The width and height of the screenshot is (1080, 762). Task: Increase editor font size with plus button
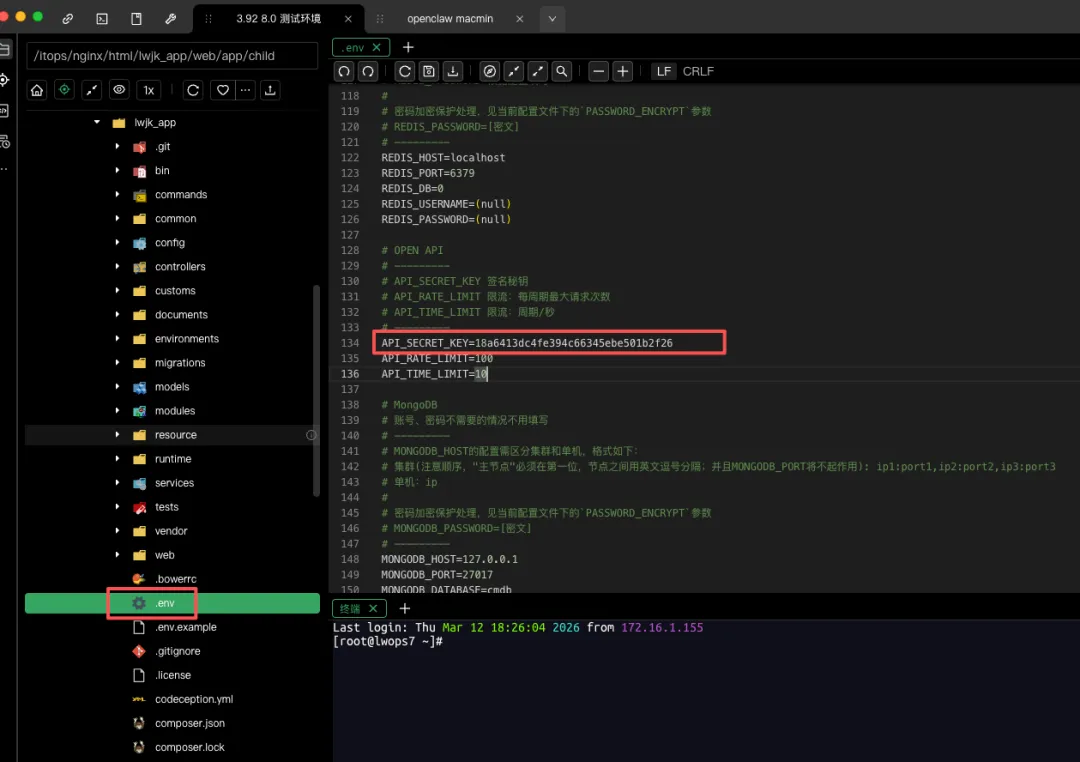pos(623,72)
